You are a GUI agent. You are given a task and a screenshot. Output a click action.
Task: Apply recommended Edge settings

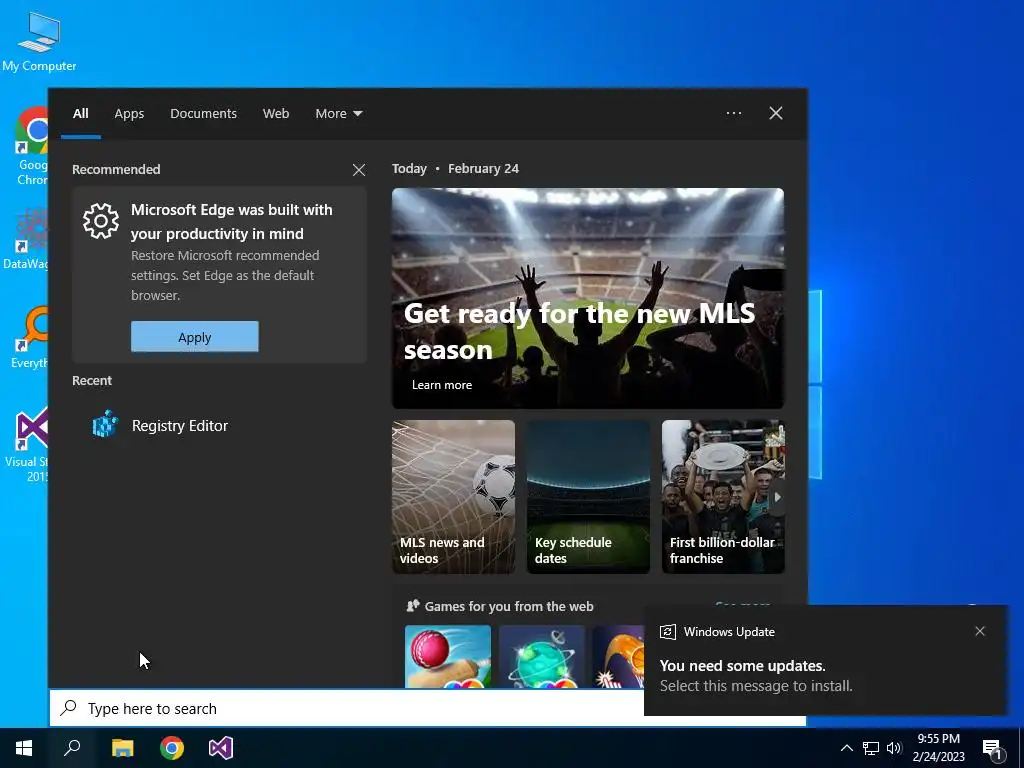click(195, 337)
